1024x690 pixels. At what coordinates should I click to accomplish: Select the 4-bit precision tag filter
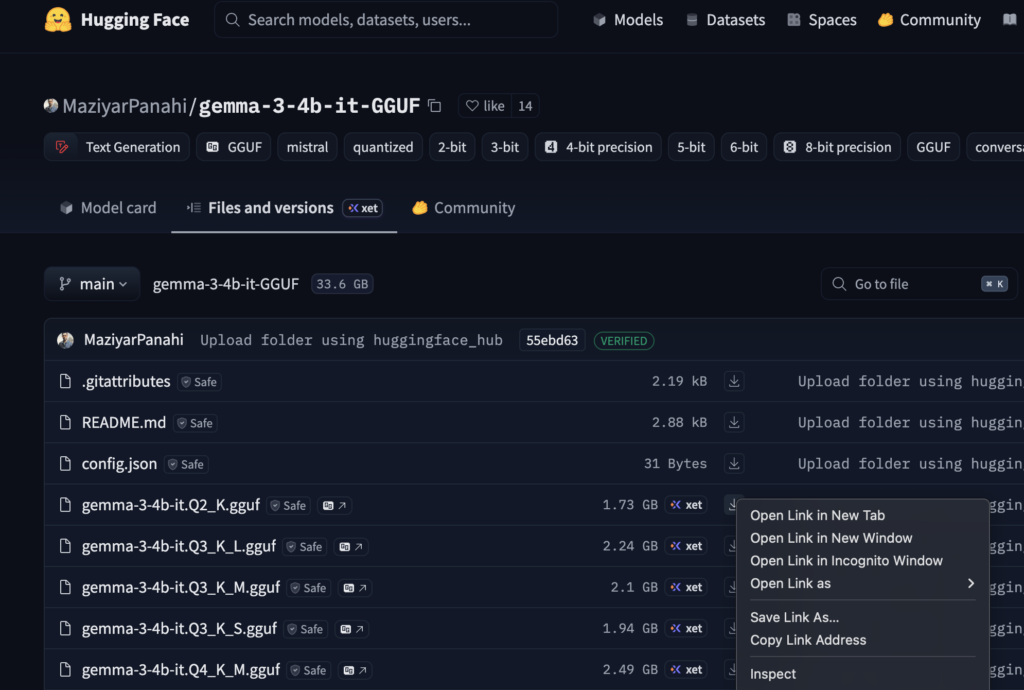pyautogui.click(x=598, y=147)
